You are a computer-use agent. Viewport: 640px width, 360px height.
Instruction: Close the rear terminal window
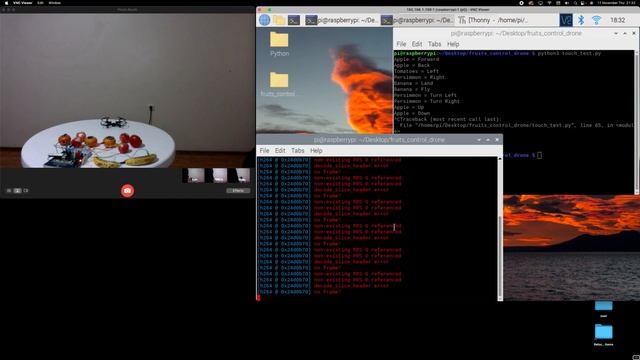[634, 33]
